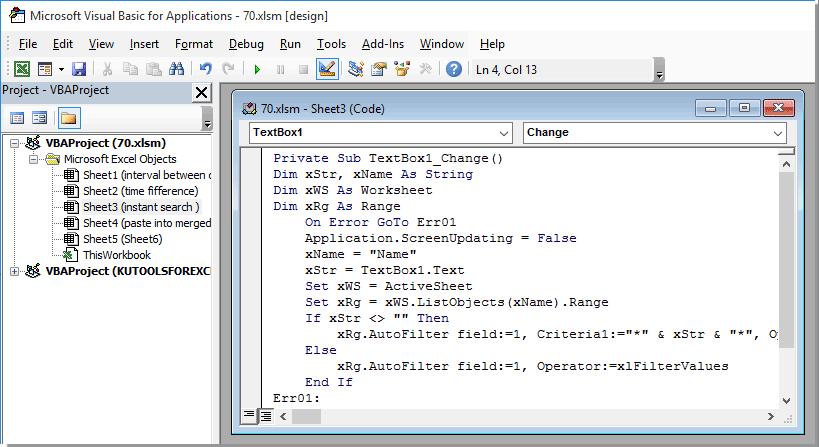Open the Run menu

pyautogui.click(x=290, y=44)
